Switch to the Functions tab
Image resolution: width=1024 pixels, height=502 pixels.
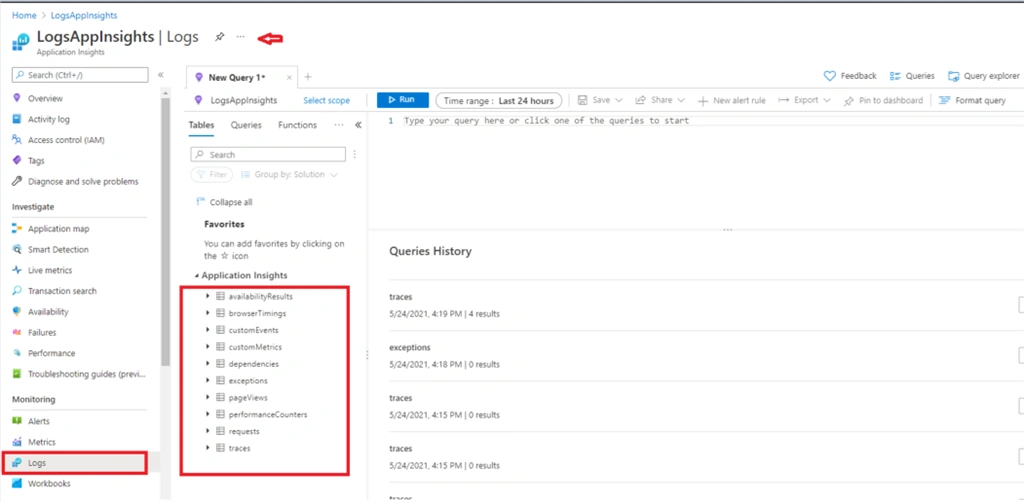(x=297, y=125)
